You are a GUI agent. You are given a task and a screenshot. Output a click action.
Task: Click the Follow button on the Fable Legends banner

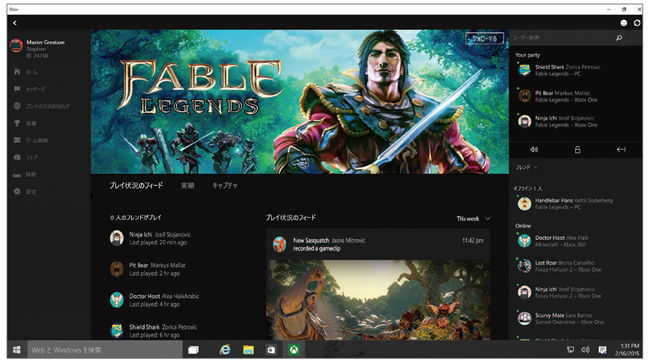point(485,39)
